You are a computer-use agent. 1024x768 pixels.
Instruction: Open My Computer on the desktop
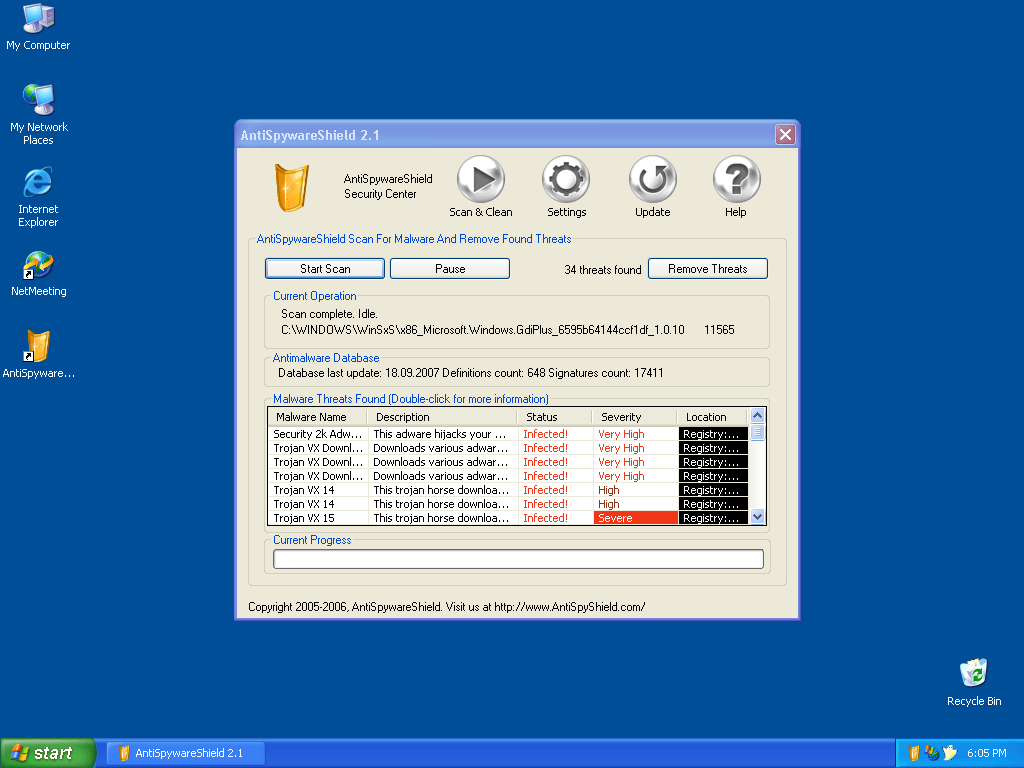pyautogui.click(x=37, y=20)
